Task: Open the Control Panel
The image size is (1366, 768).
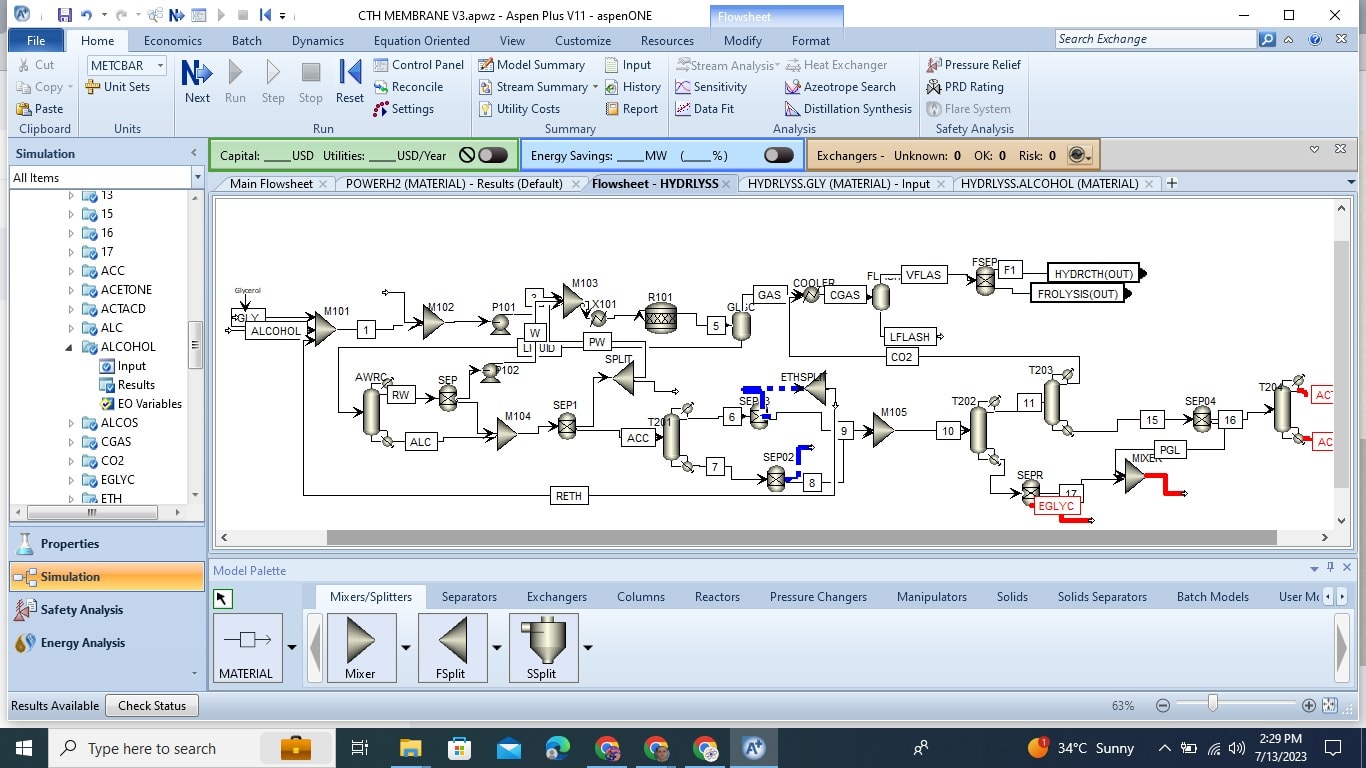Action: (419, 65)
